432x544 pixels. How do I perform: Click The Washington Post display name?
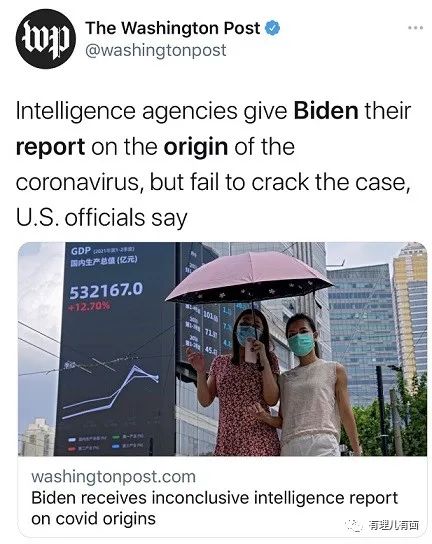coord(172,28)
